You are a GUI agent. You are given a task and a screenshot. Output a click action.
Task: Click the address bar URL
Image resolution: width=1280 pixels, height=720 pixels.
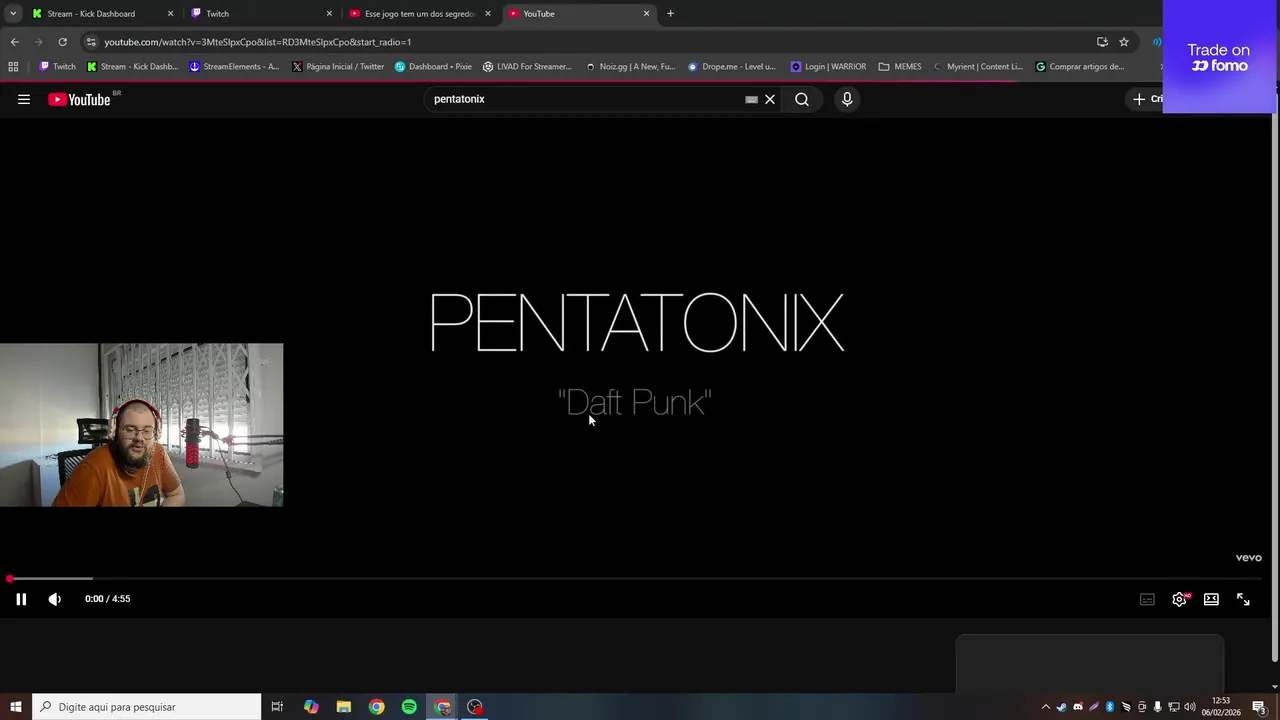pos(258,42)
